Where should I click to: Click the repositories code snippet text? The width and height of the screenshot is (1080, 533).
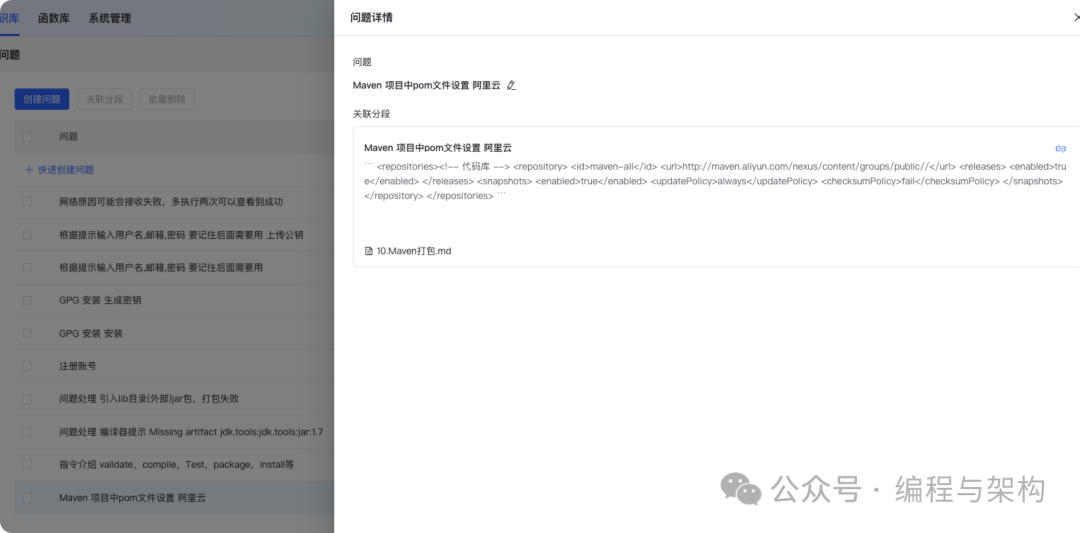[716, 181]
